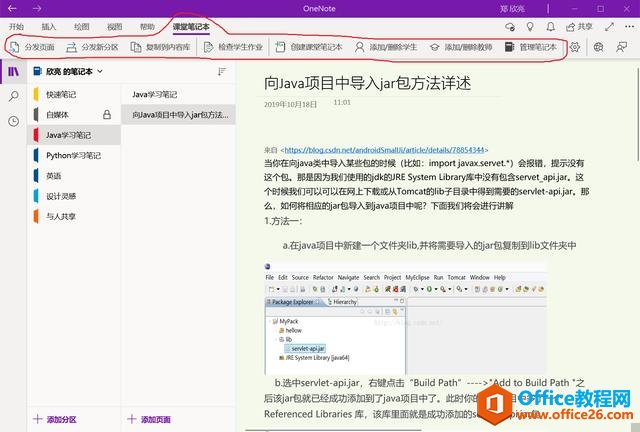Click the 添加/删除教师 graduation cap icon
Viewport: 640px width, 432px height.
pyautogui.click(x=435, y=47)
